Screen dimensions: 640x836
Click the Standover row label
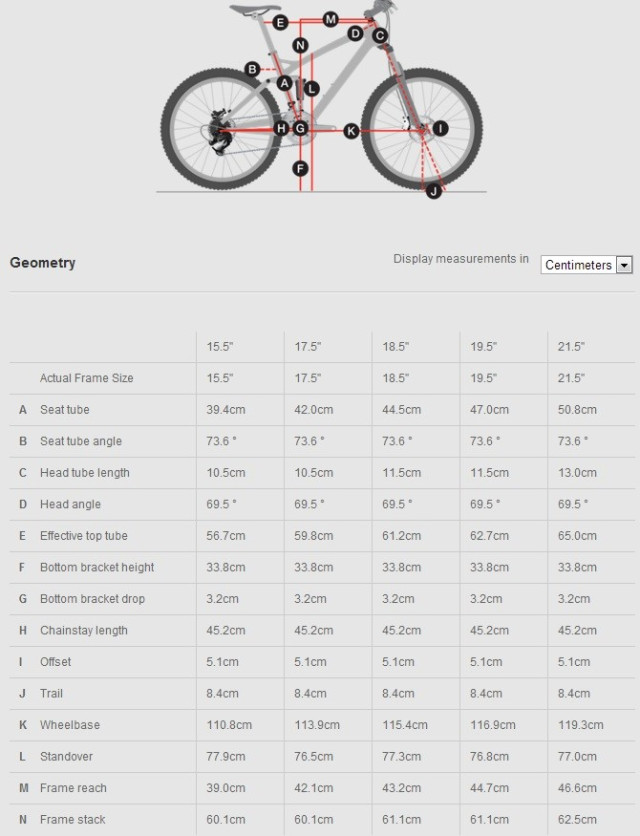[x=65, y=757]
